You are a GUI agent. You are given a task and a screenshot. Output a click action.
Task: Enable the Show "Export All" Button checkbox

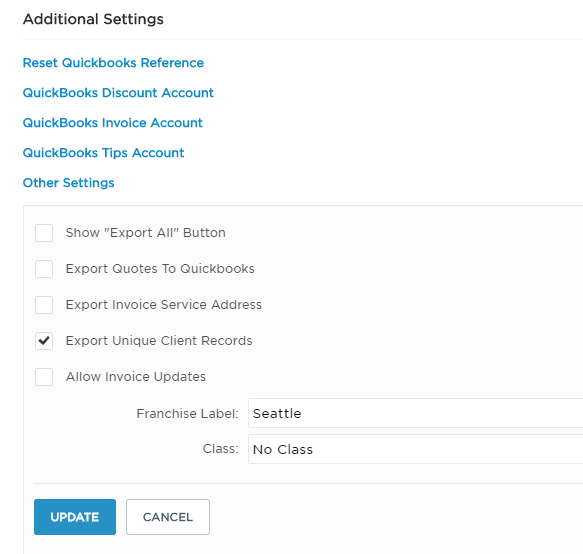(x=44, y=233)
